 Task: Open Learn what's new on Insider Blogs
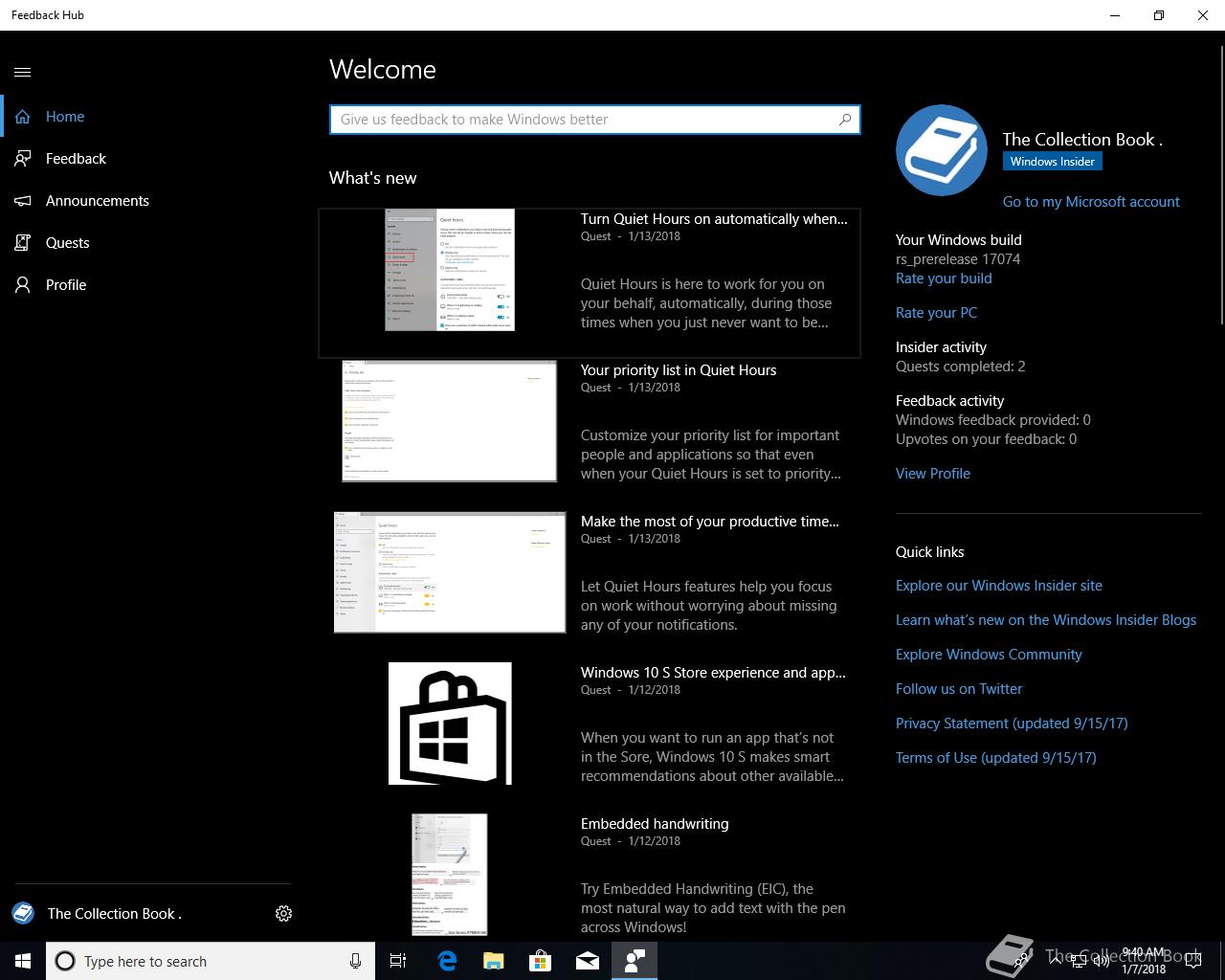(1046, 620)
